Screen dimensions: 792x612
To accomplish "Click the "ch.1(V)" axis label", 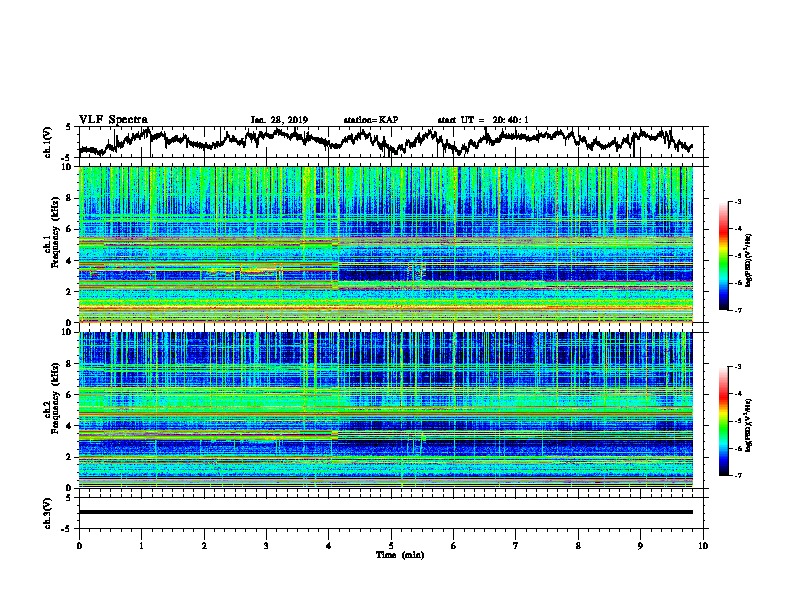I will click(47, 142).
